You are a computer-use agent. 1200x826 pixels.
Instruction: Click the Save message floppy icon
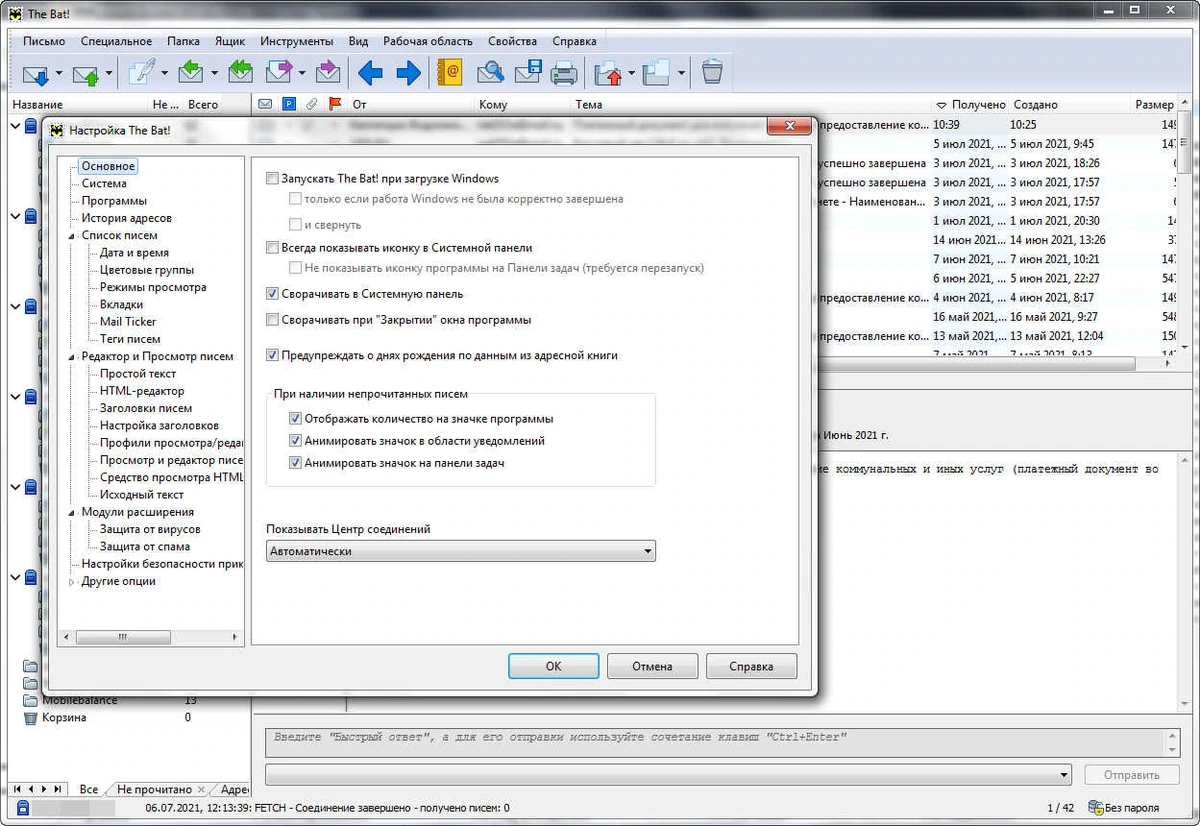(x=527, y=72)
